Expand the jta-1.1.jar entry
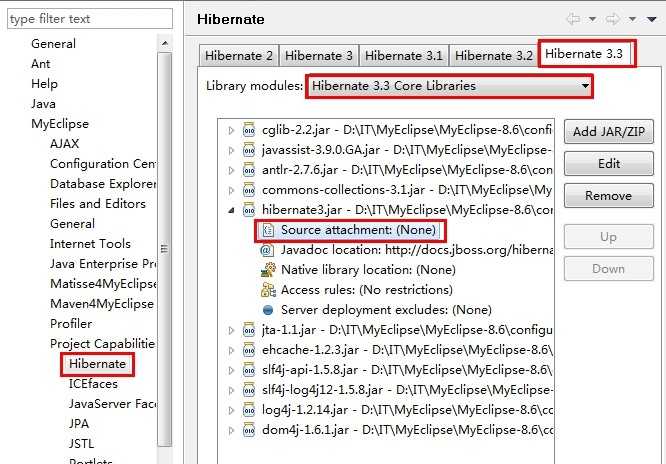The height and width of the screenshot is (464, 666). coord(231,330)
